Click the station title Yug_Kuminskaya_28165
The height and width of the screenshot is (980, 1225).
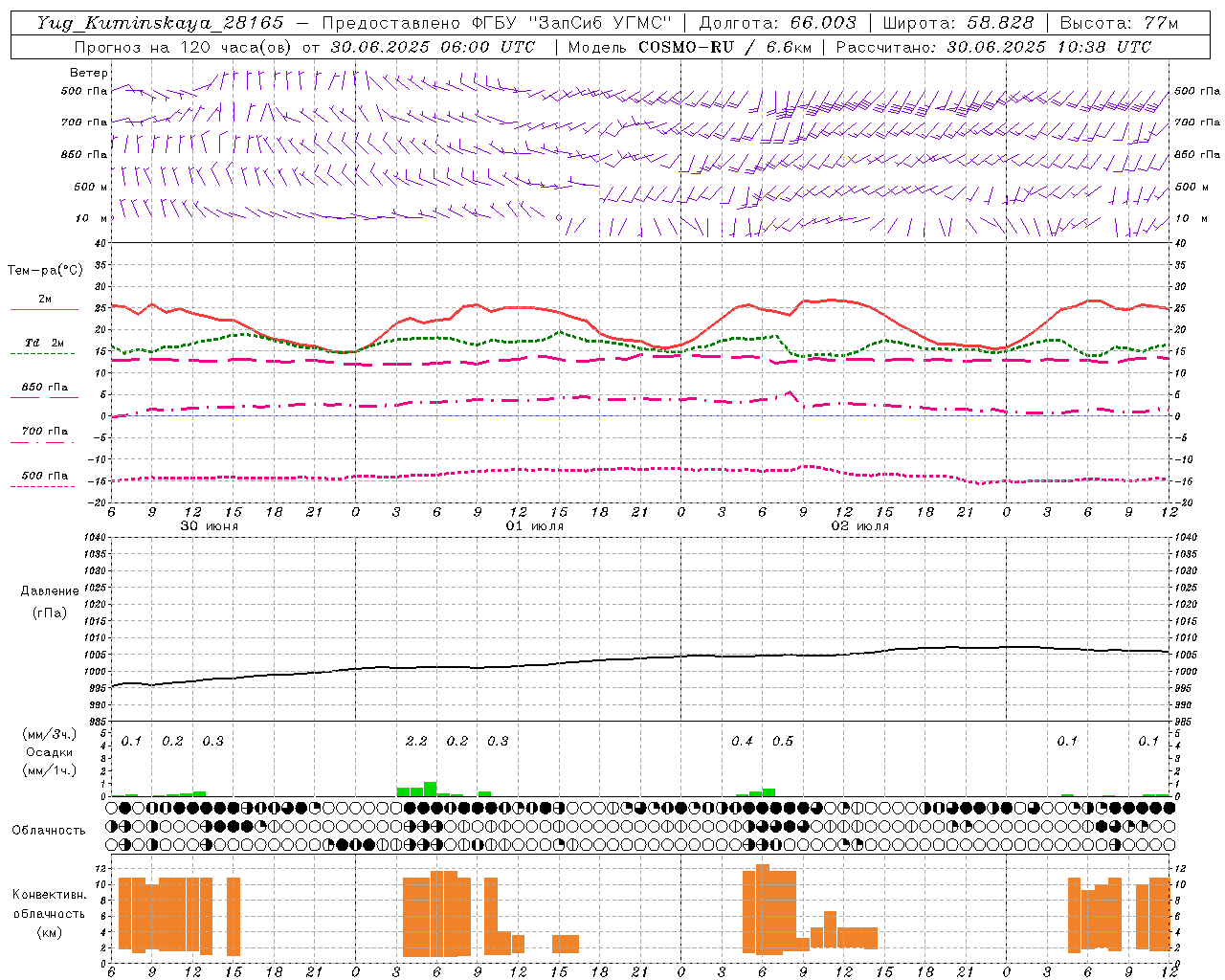[x=161, y=23]
